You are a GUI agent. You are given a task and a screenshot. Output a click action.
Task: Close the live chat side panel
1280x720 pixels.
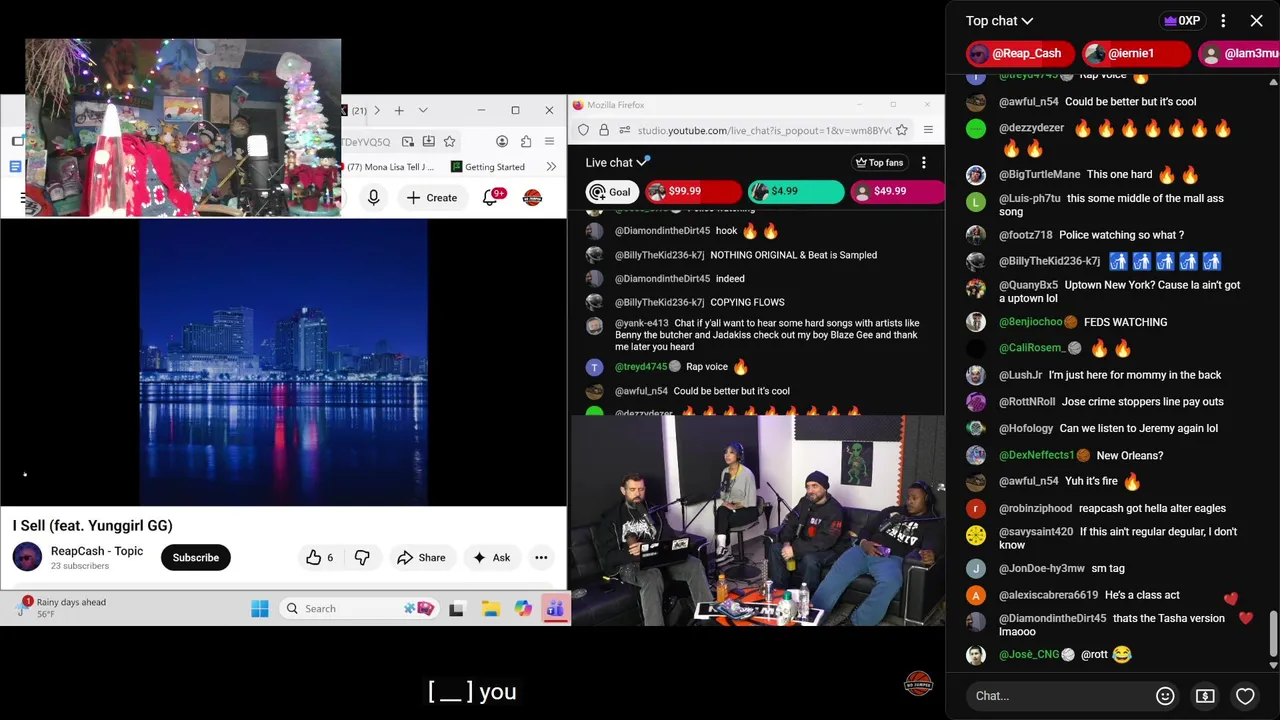[1256, 20]
